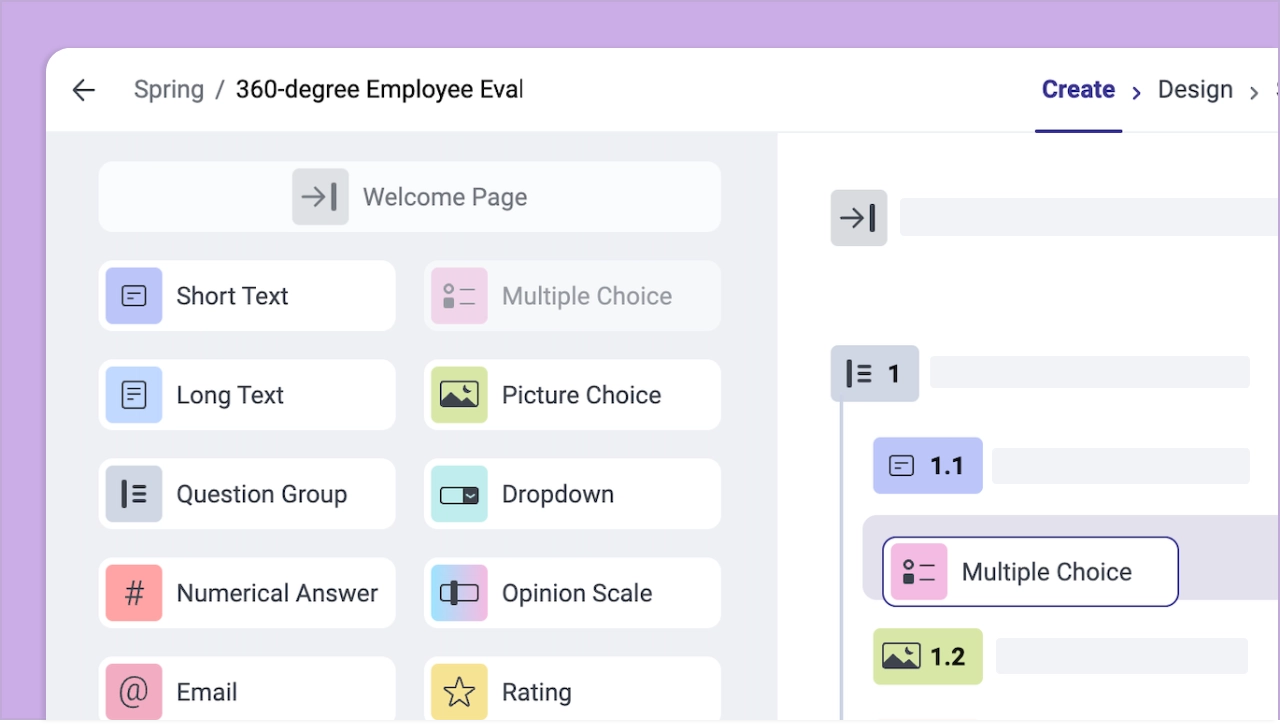
Task: Select question 1.2 picture choice item
Action: tap(928, 657)
